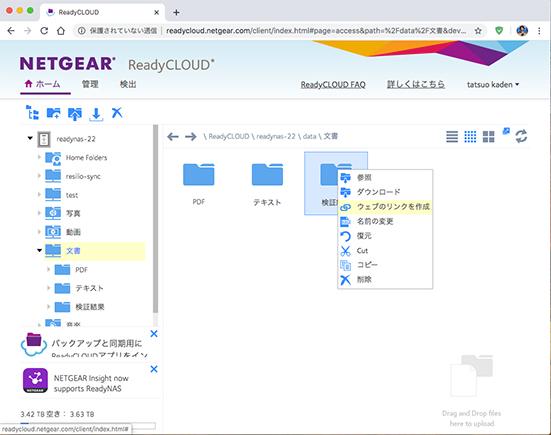
Task: Click the folder tree vertical scrollbar
Action: pyautogui.click(x=155, y=219)
